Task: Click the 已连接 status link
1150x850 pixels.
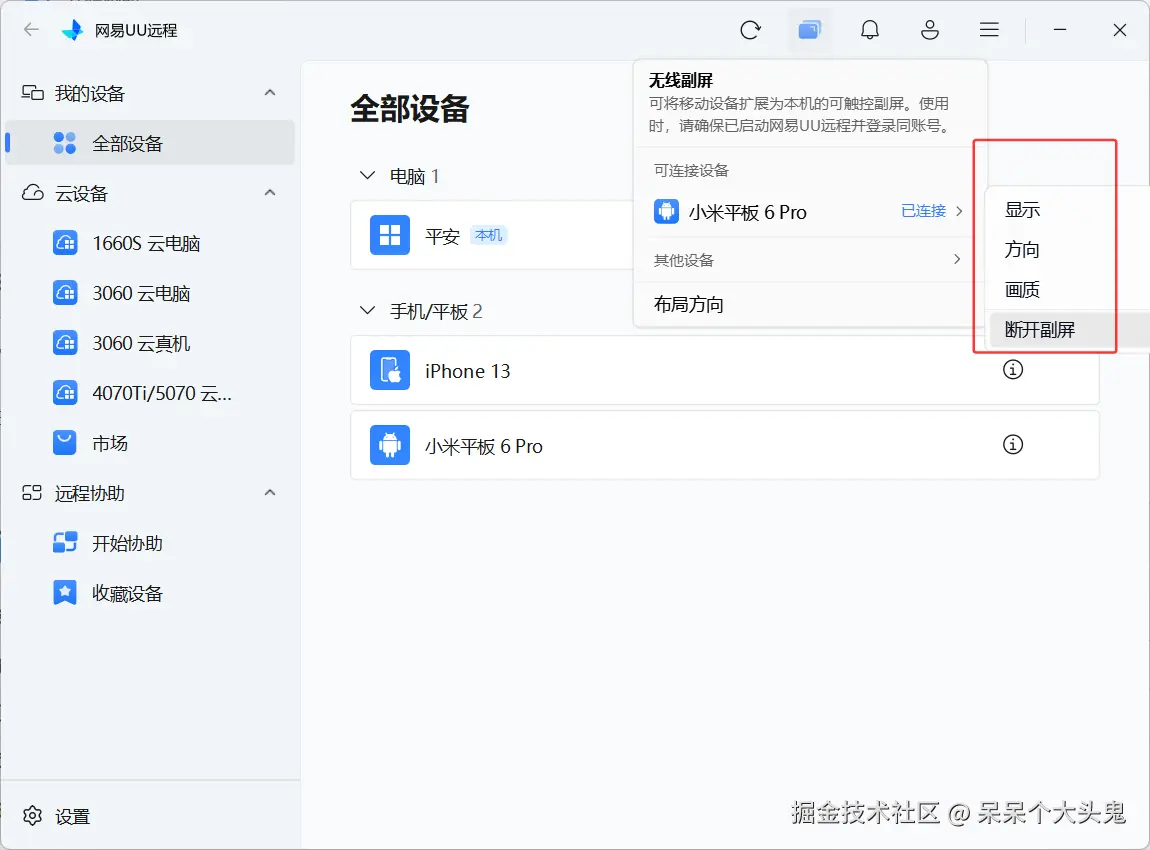Action: [923, 211]
